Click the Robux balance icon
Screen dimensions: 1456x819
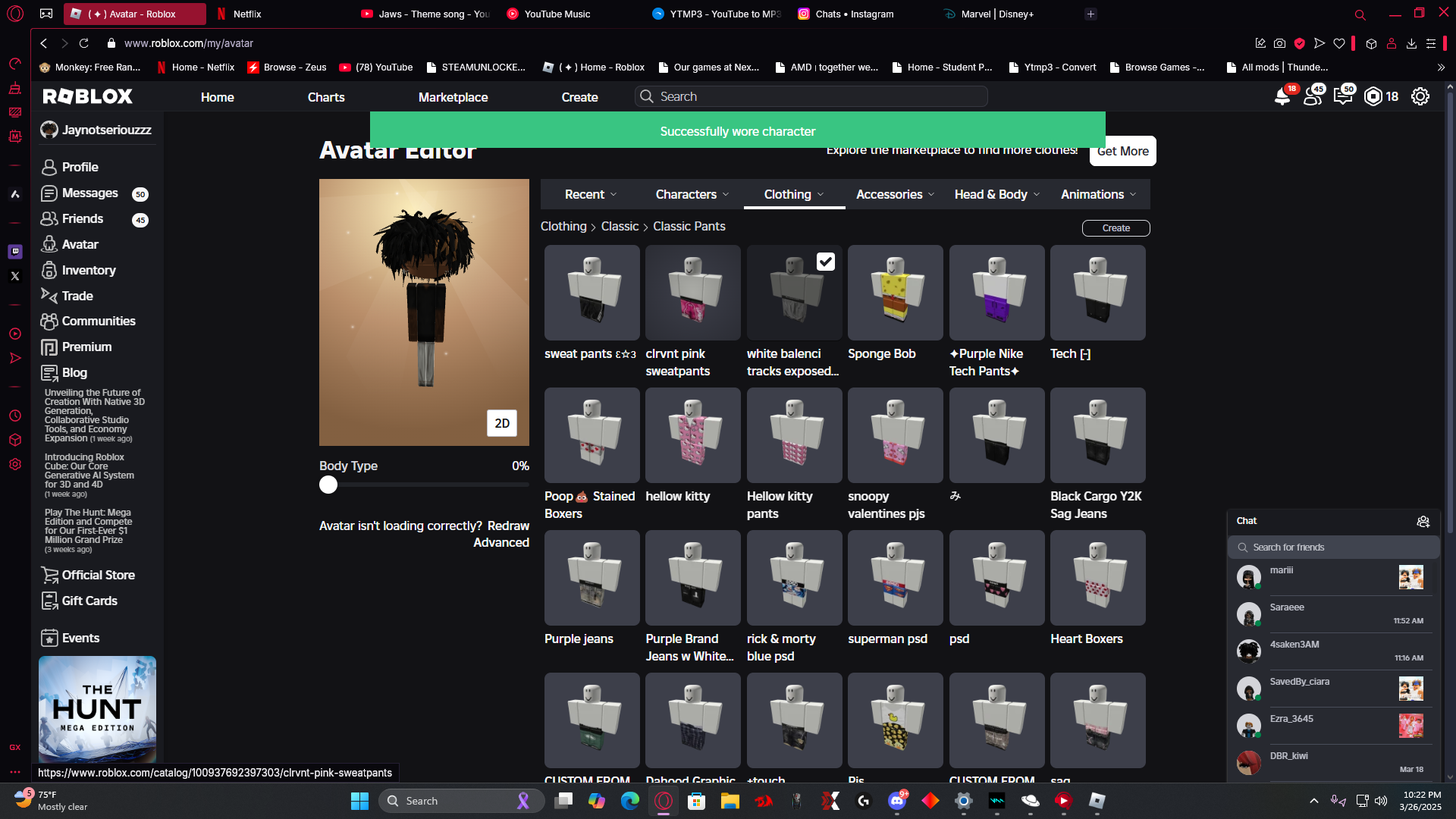coord(1373,97)
